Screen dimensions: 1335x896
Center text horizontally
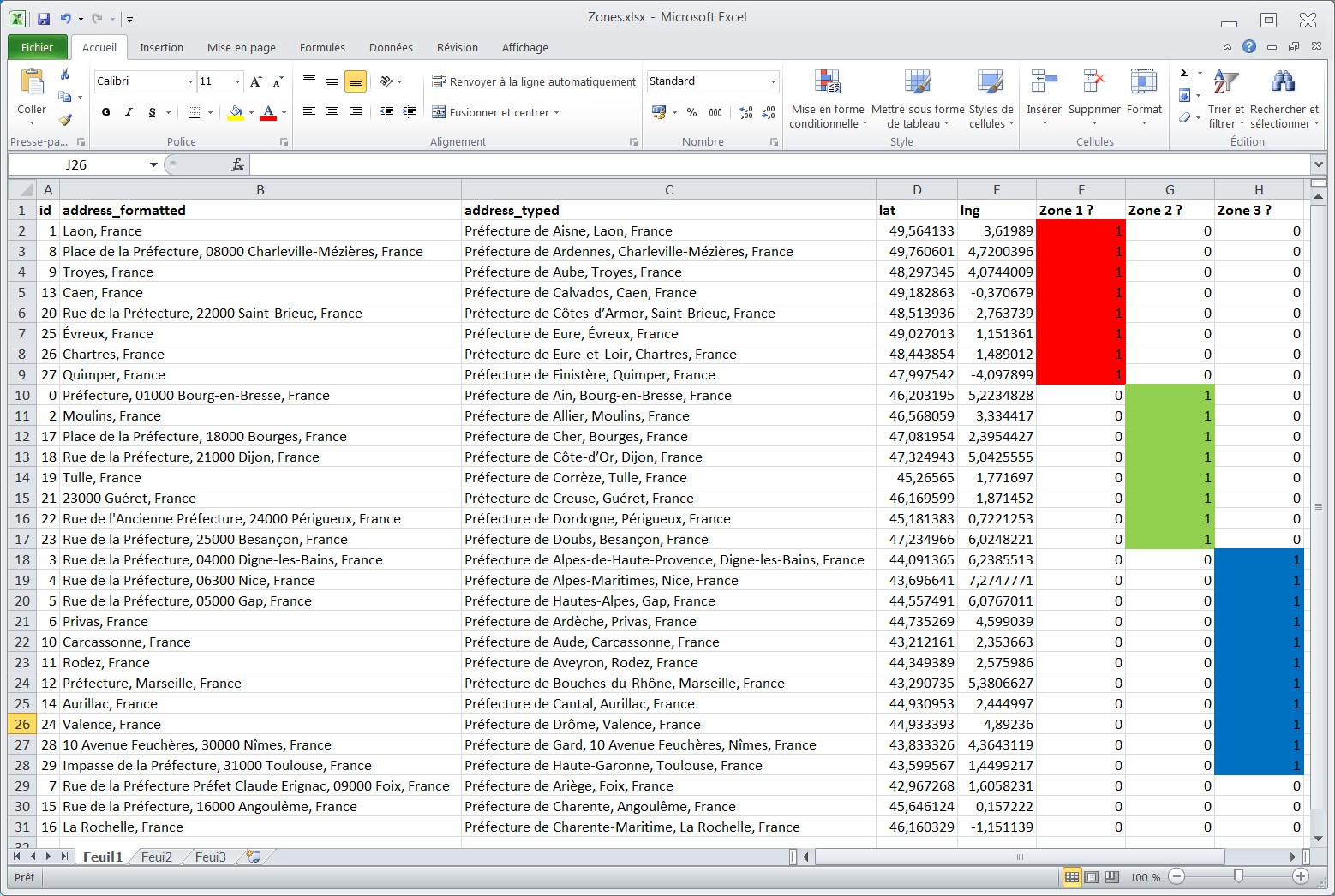coord(332,112)
